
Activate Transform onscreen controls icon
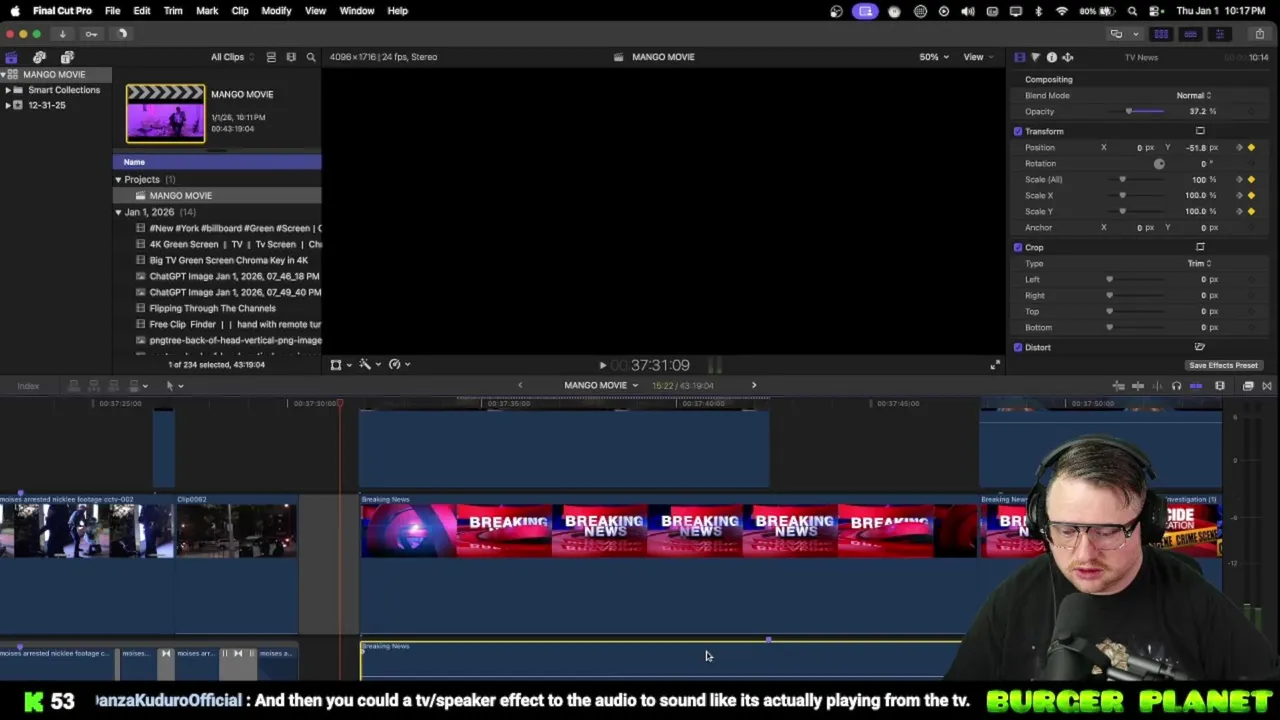click(x=1200, y=131)
